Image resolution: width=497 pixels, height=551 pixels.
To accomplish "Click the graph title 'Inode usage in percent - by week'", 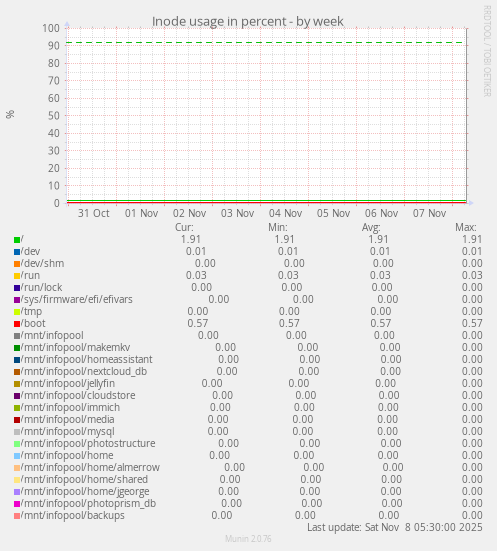I will click(x=247, y=21).
